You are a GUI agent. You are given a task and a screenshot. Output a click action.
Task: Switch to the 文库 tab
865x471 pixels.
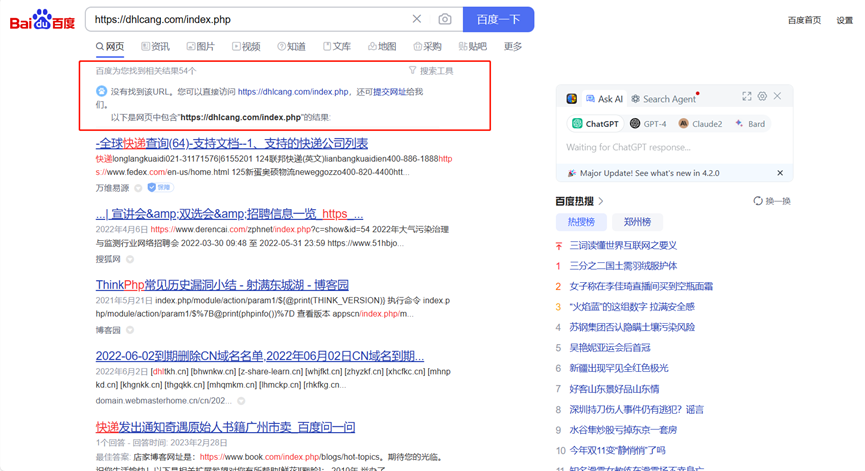(337, 46)
